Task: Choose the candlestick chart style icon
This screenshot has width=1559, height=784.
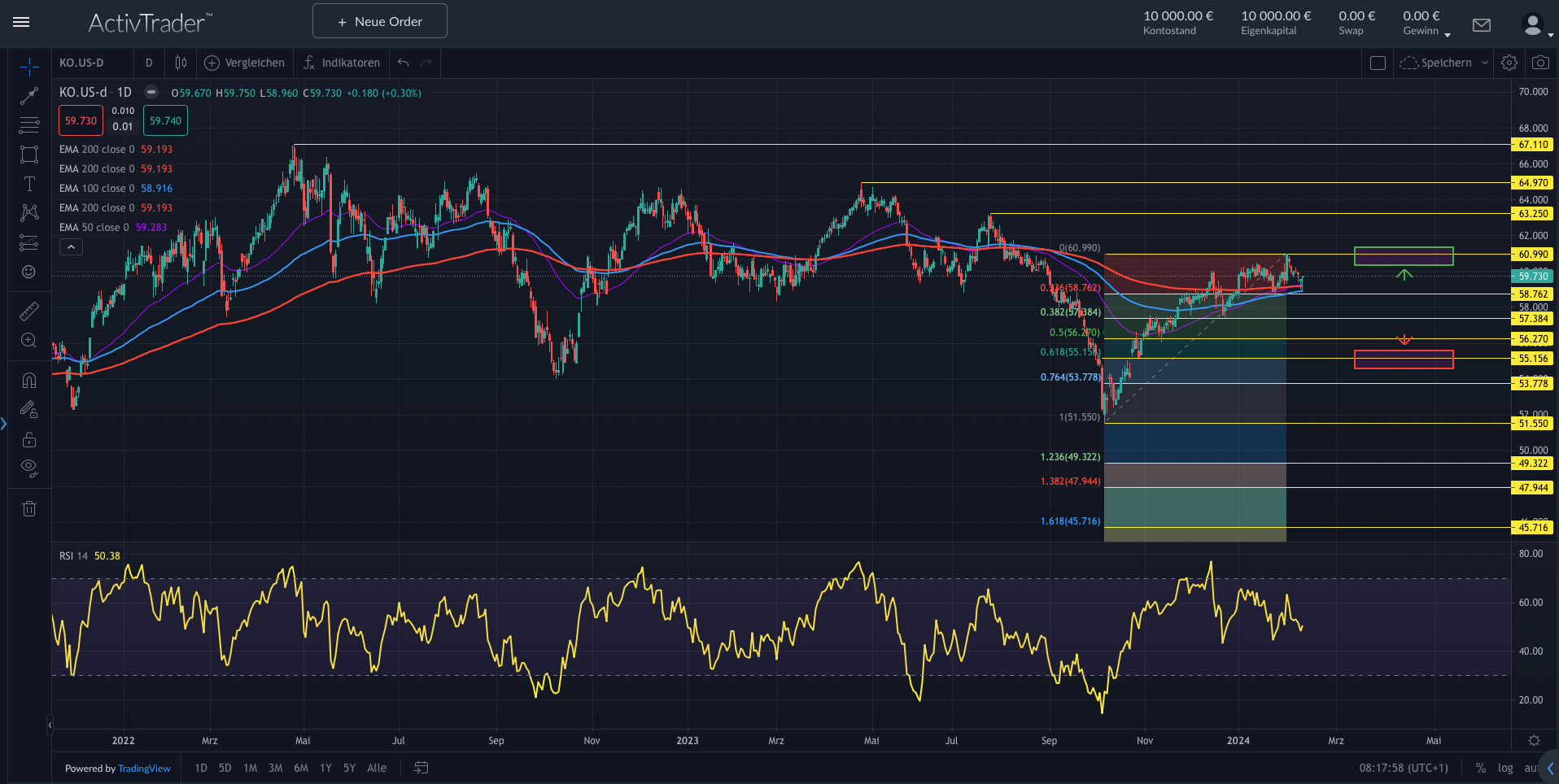Action: [x=181, y=63]
